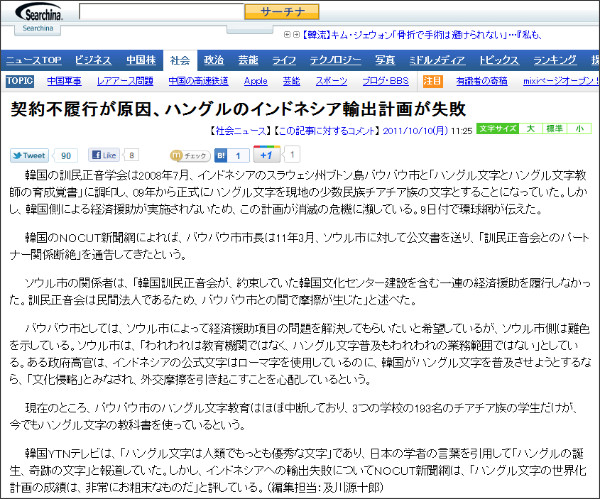Open the スポーツ topic link
Viewport: 600px width, 499px height.
(x=331, y=81)
